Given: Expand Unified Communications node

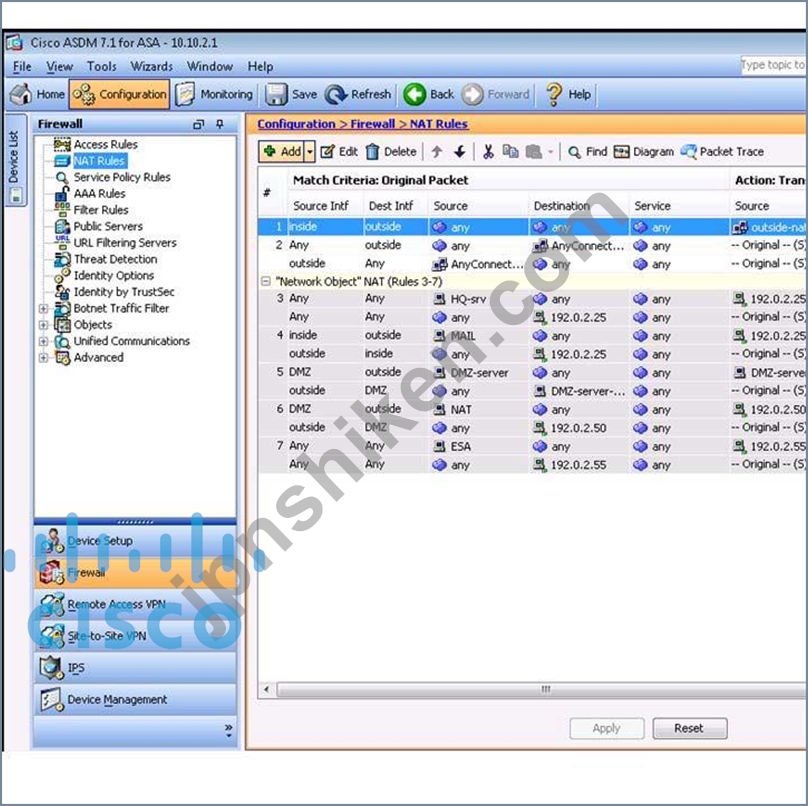Looking at the screenshot, I should [x=44, y=341].
